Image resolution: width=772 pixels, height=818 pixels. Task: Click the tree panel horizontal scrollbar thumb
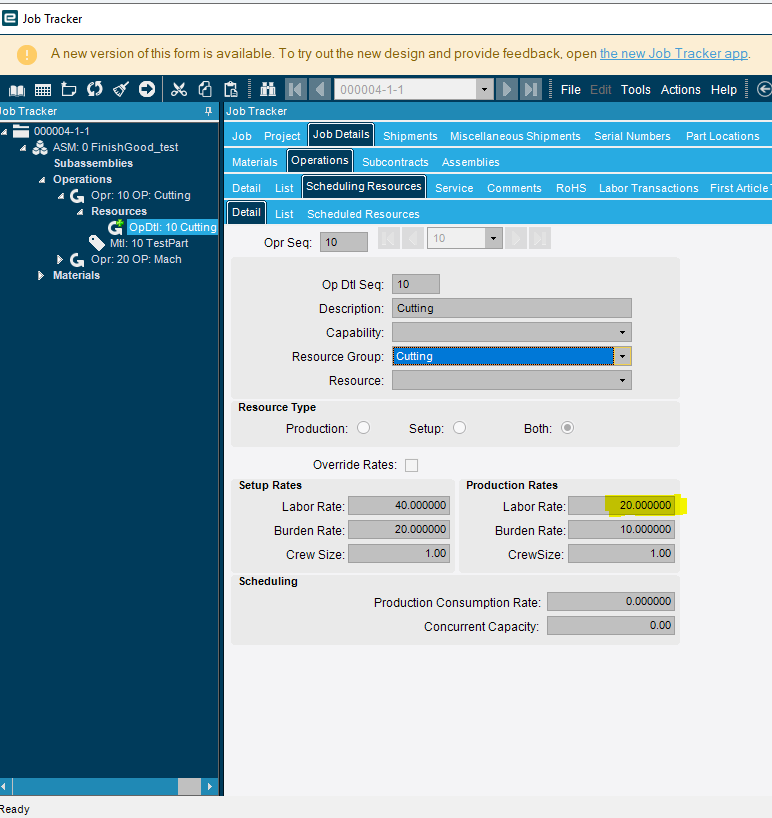[x=189, y=787]
